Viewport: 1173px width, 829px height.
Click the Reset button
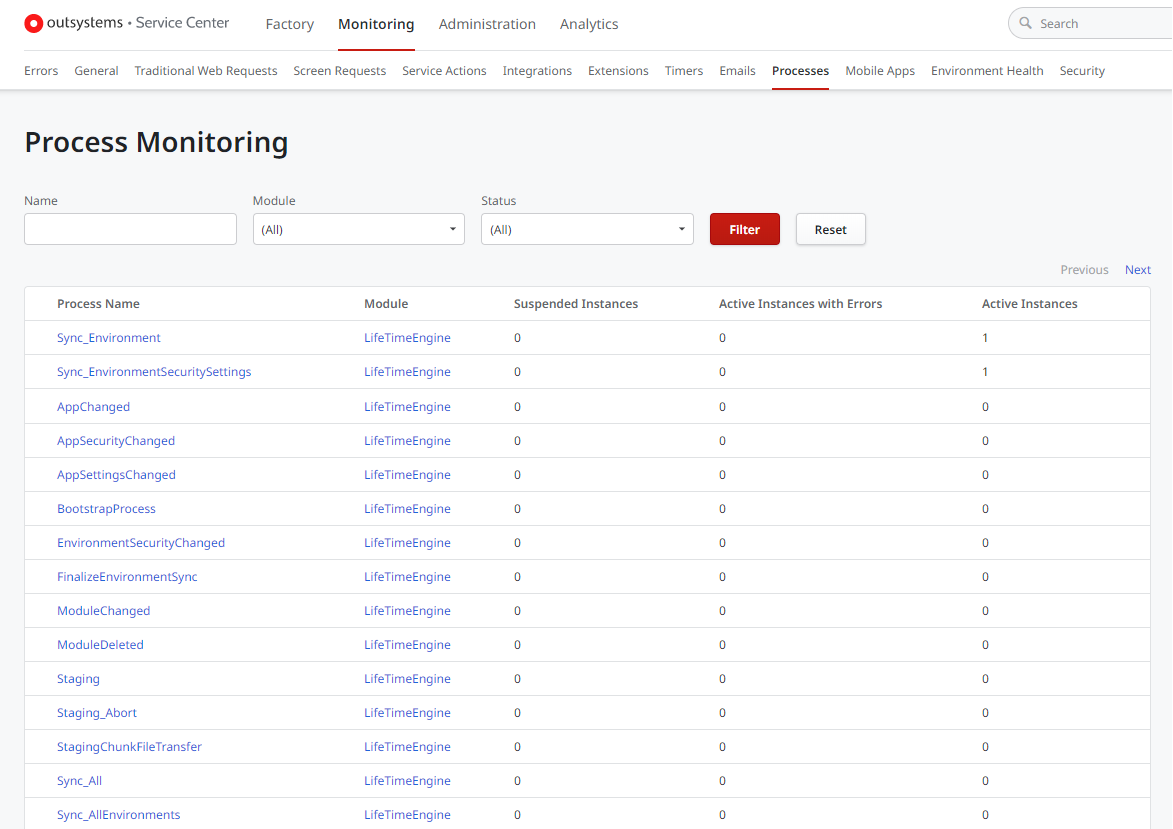830,229
